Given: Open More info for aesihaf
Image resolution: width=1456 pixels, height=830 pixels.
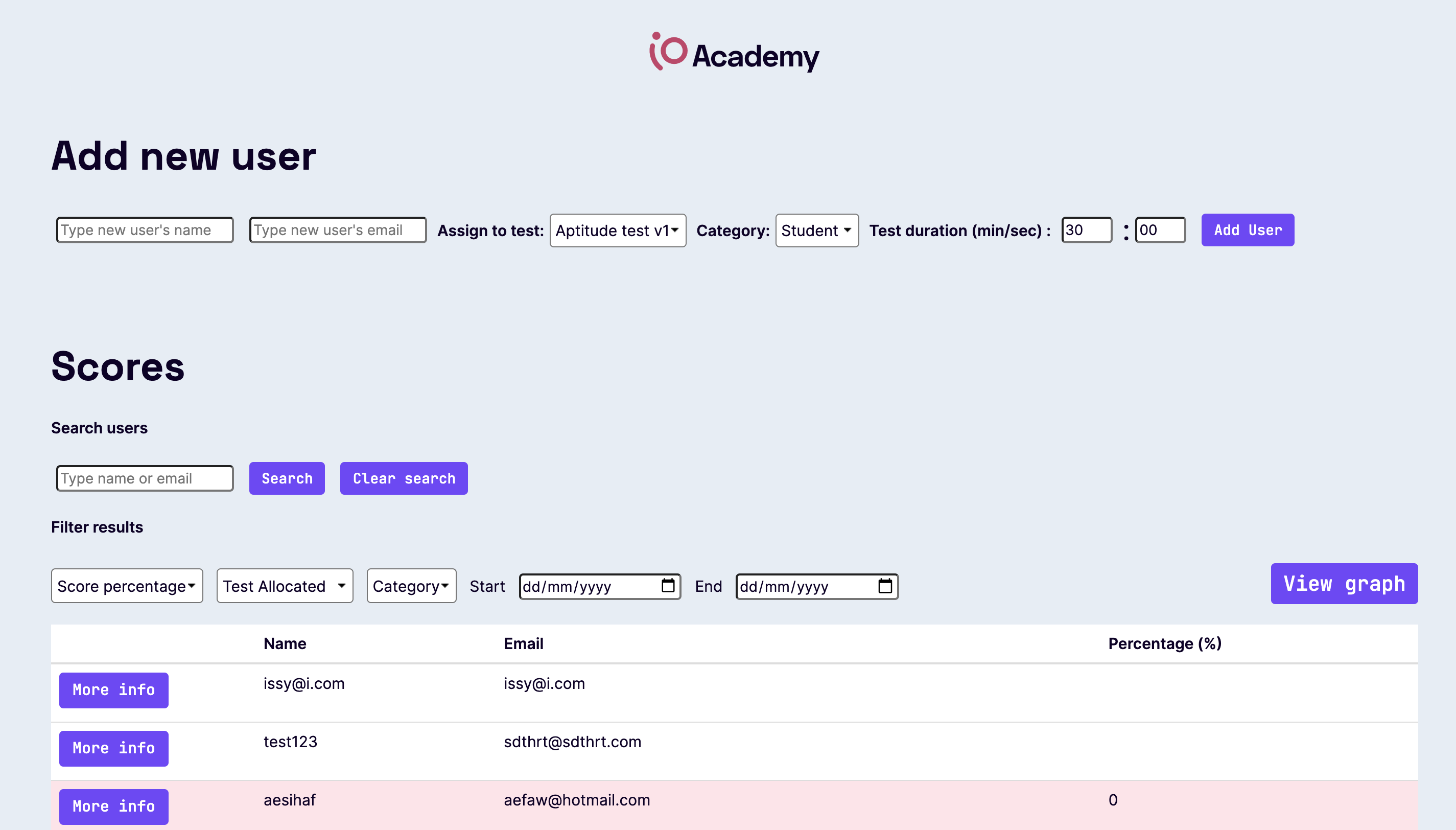Looking at the screenshot, I should [x=114, y=806].
